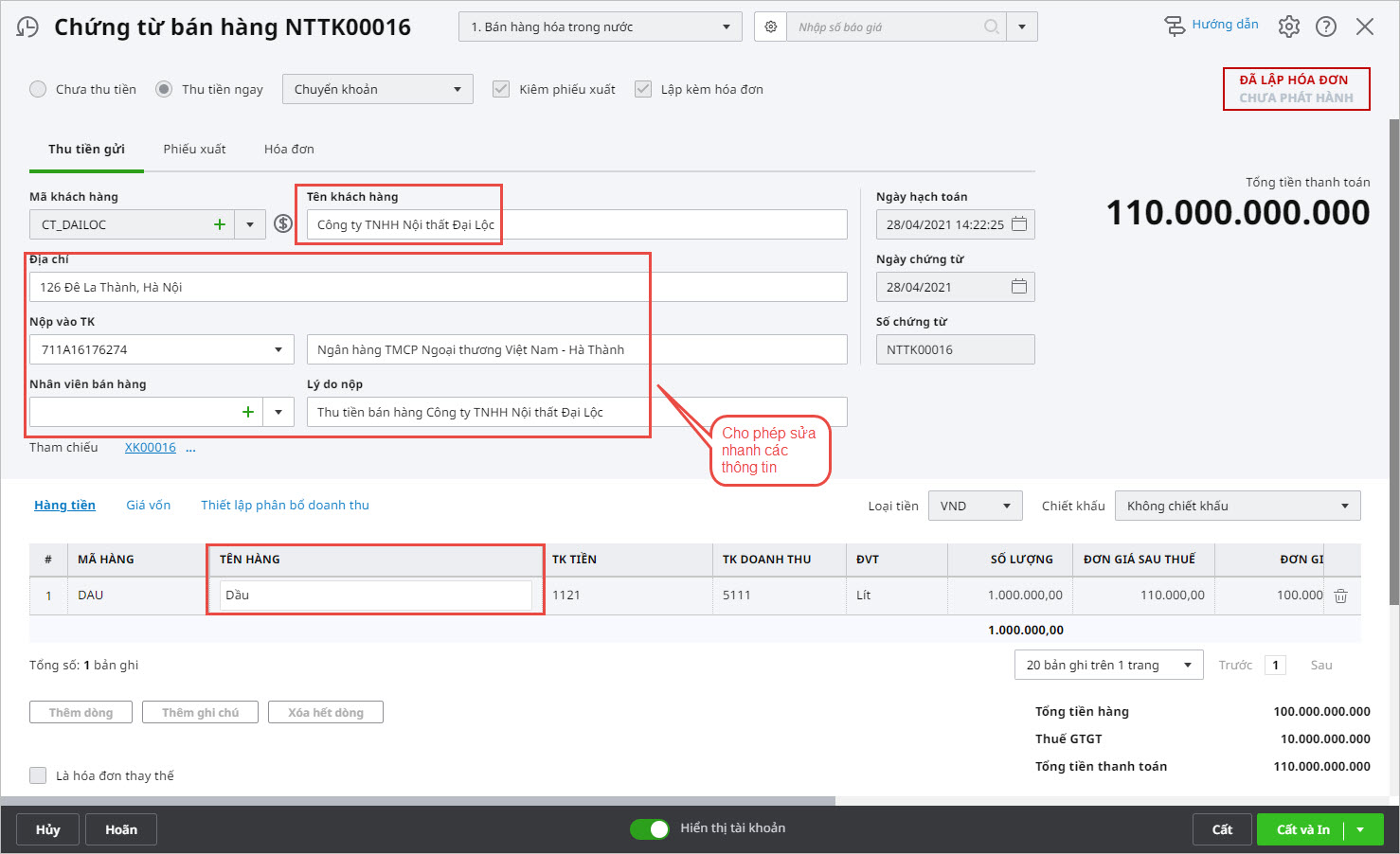Toggle the Hiển thị tài khoản switch

(650, 828)
